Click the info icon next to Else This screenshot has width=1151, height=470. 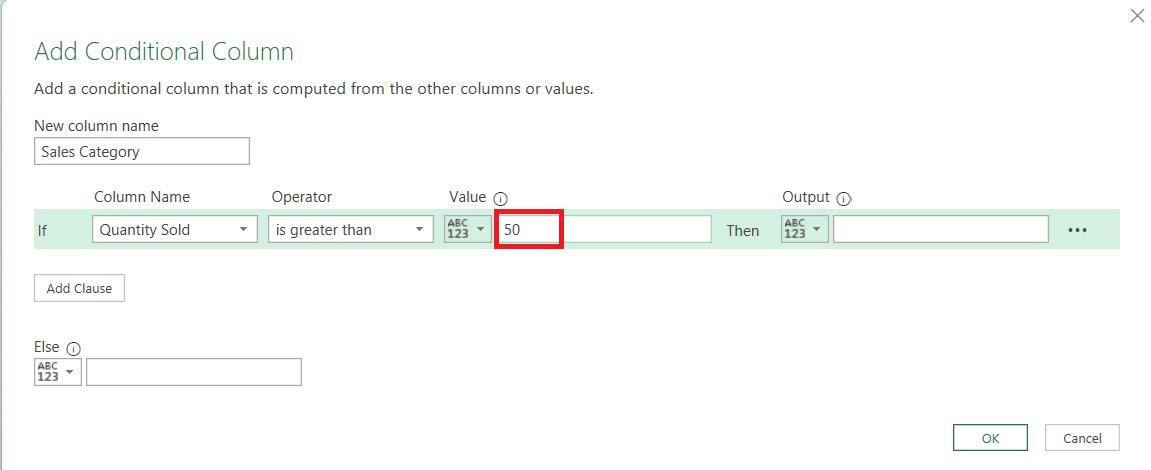click(73, 349)
